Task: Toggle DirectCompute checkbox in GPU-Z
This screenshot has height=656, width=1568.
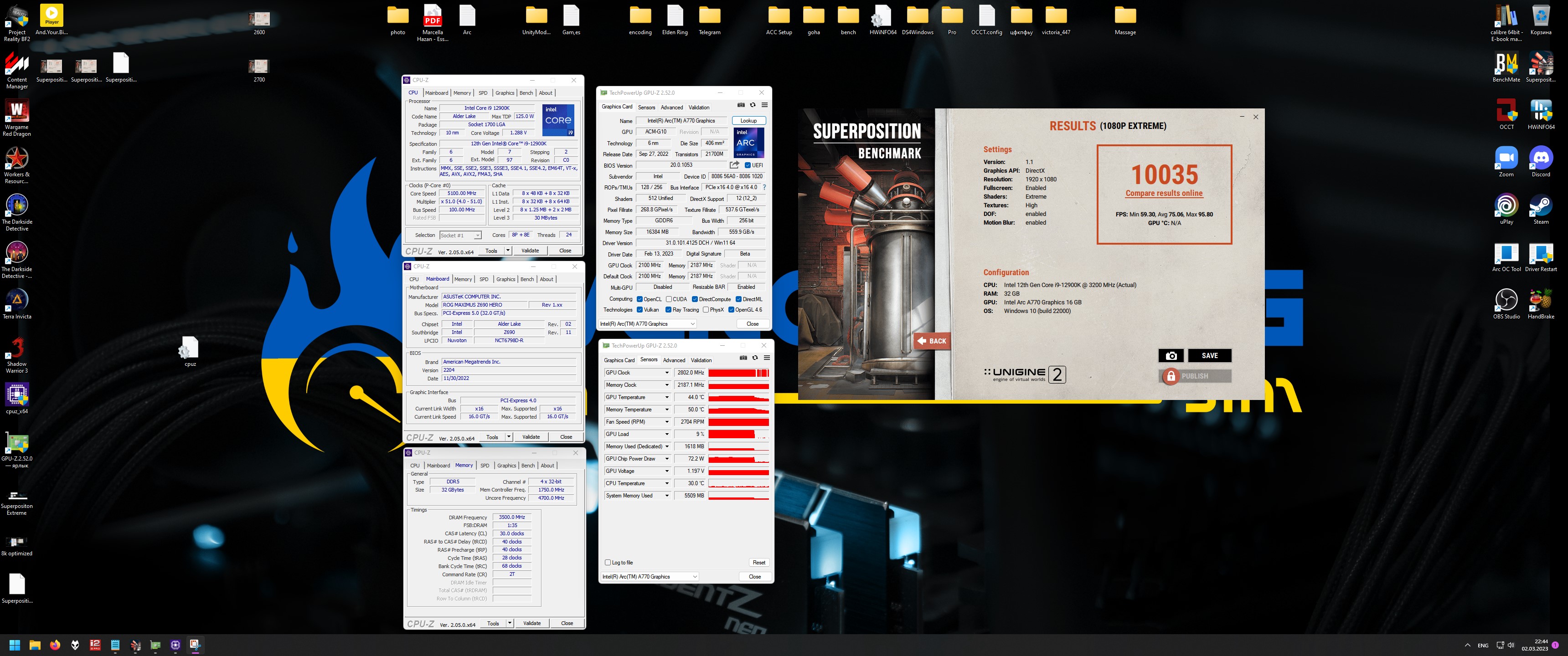Action: (695, 299)
